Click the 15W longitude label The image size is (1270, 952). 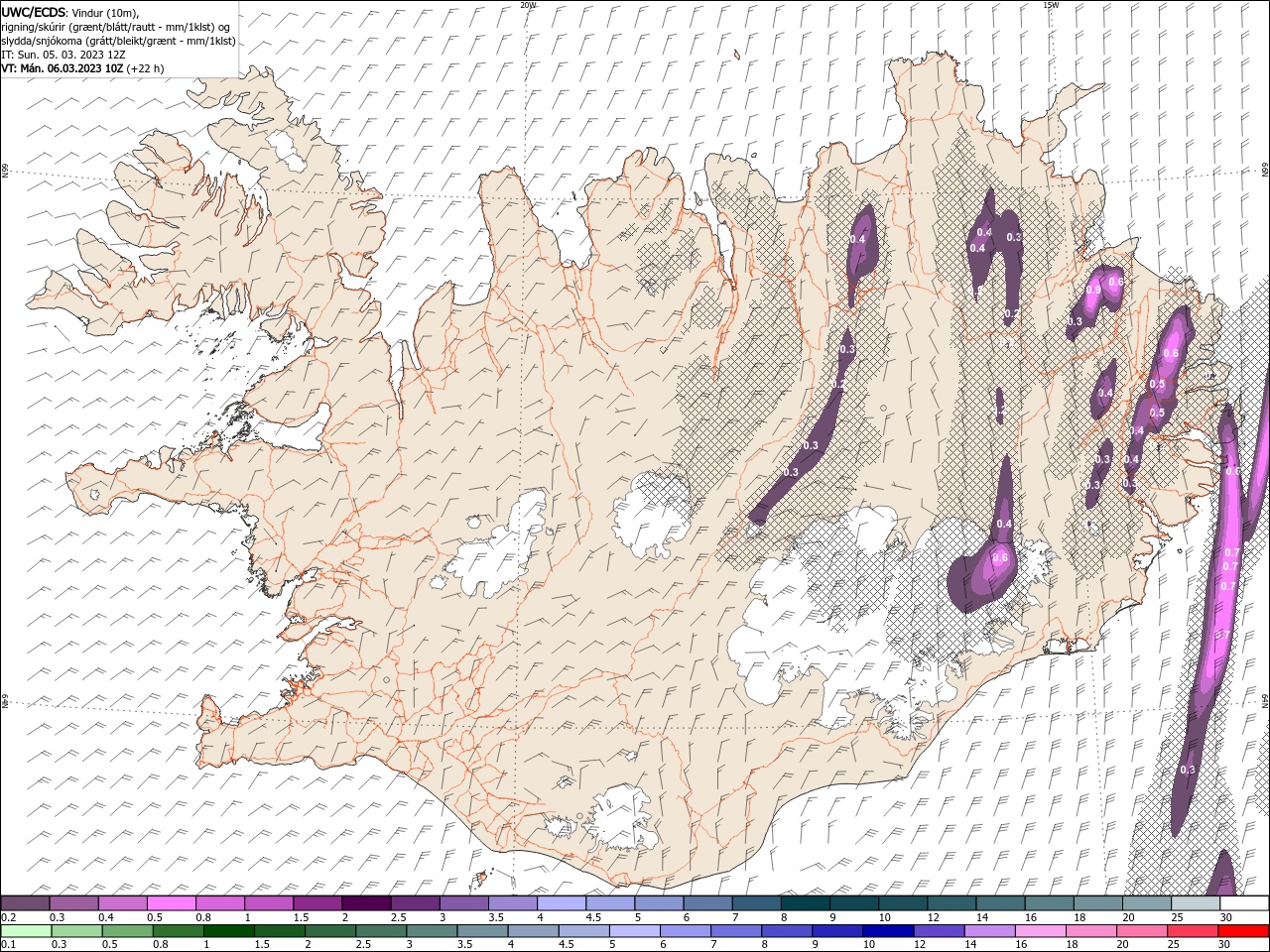[x=1051, y=5]
